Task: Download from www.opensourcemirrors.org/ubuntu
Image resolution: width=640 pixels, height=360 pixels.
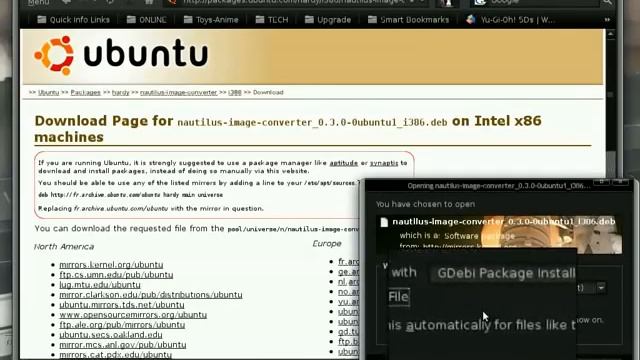Action: 133,315
